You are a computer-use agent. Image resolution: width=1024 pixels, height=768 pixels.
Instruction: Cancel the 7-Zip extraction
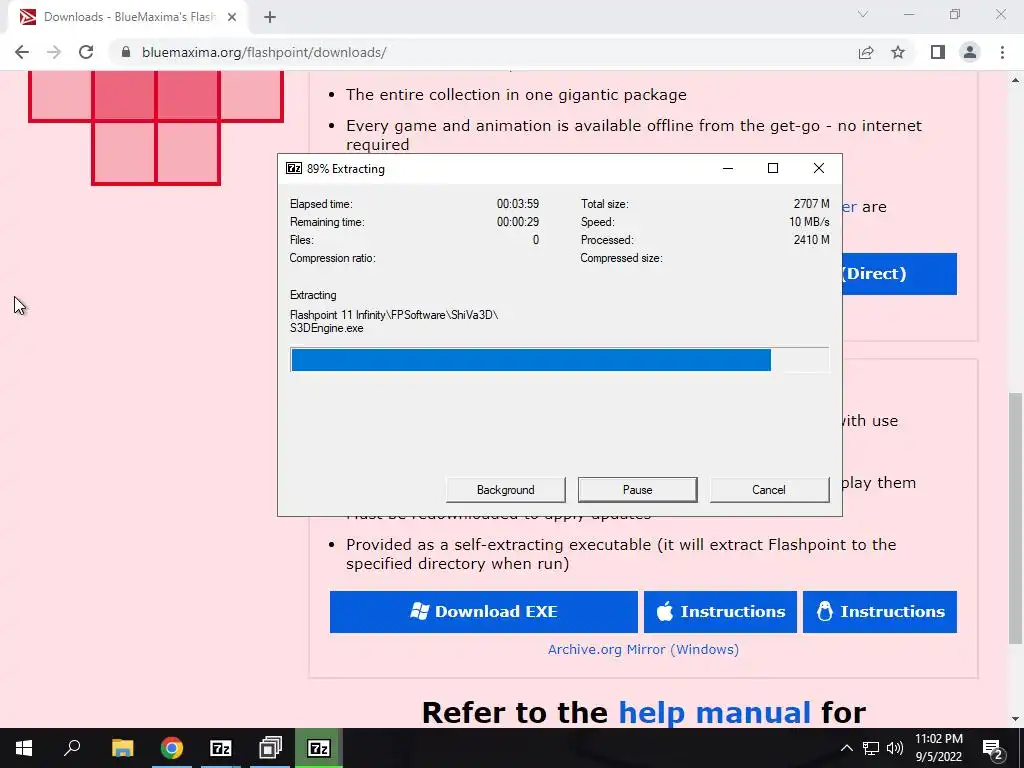769,490
